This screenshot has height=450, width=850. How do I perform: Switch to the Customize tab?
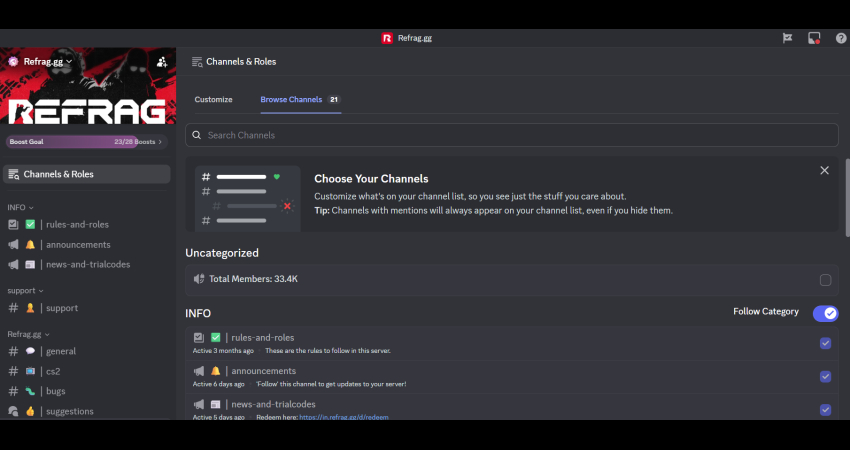point(213,100)
